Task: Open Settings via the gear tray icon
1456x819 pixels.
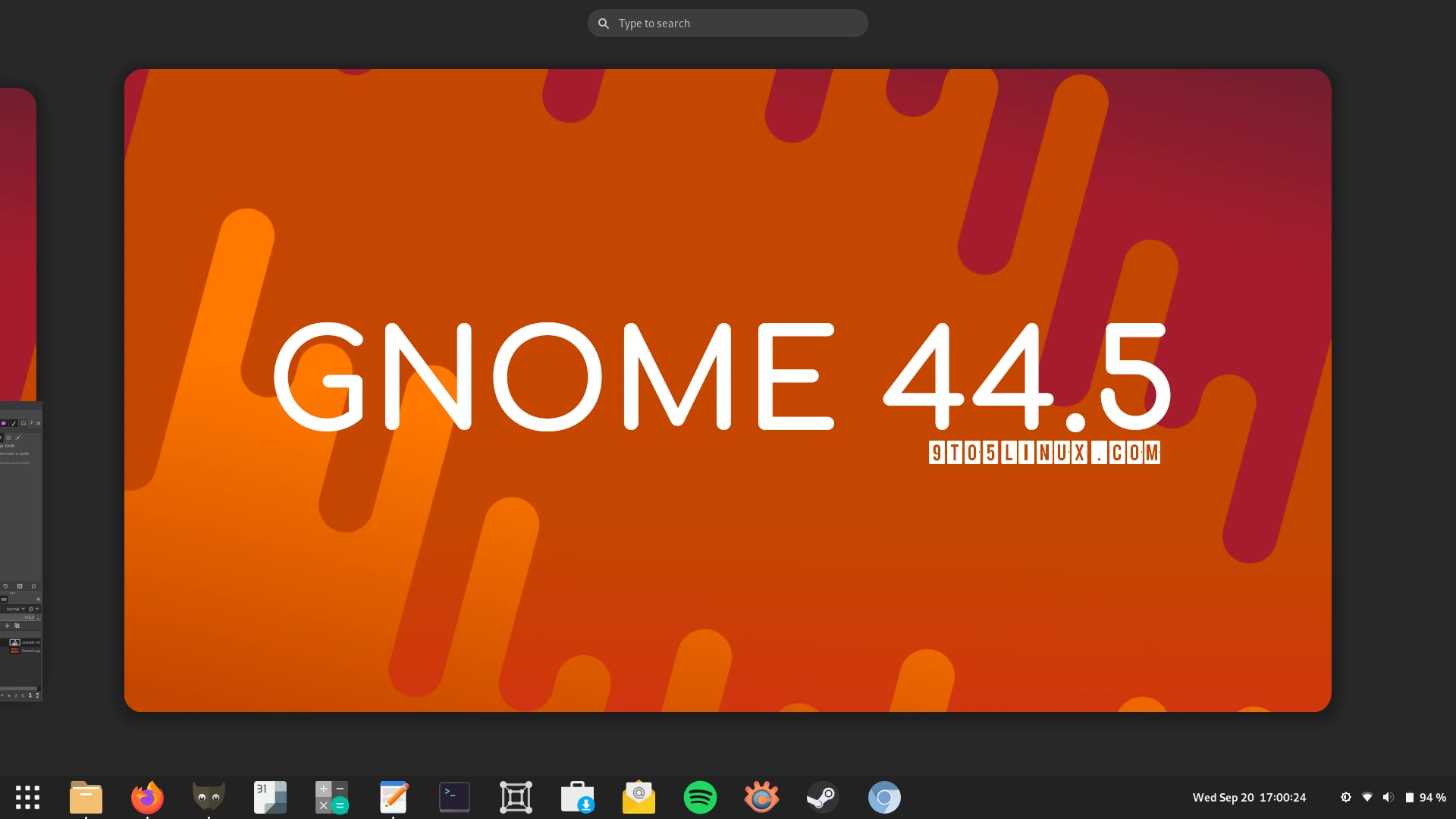Action: tap(1346, 797)
